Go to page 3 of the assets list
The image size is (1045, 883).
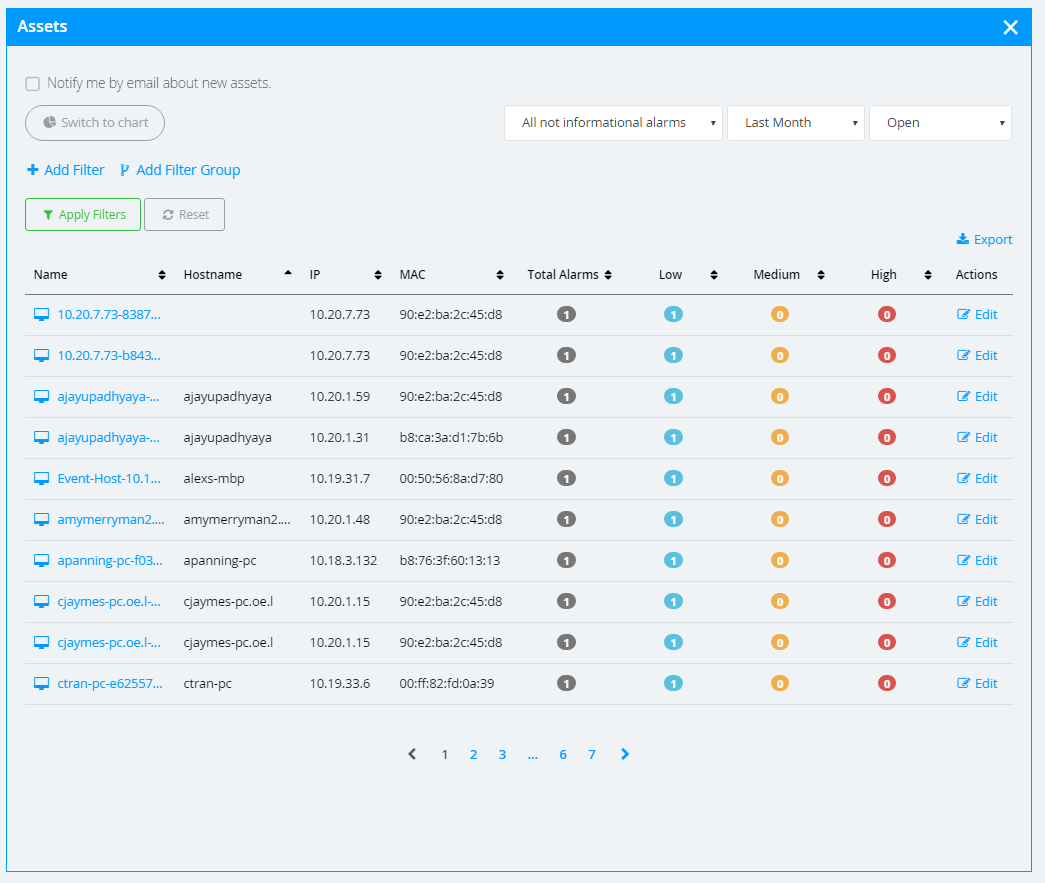(x=502, y=754)
